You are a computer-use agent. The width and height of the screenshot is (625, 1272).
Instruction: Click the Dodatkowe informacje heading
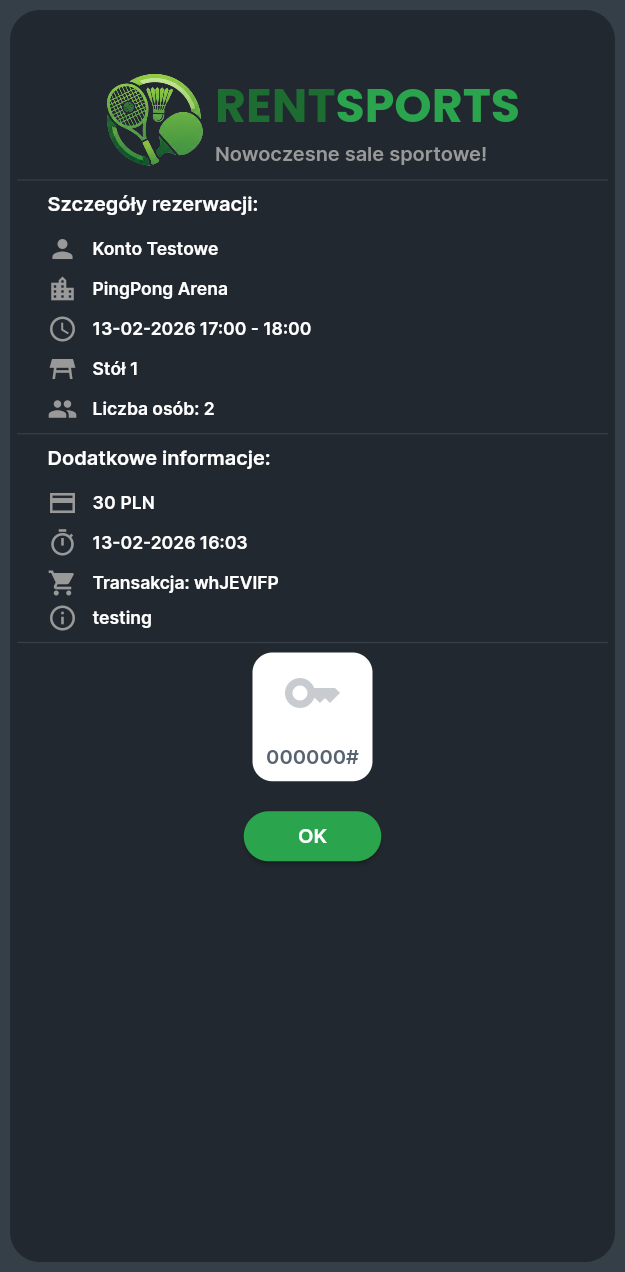[x=159, y=459]
